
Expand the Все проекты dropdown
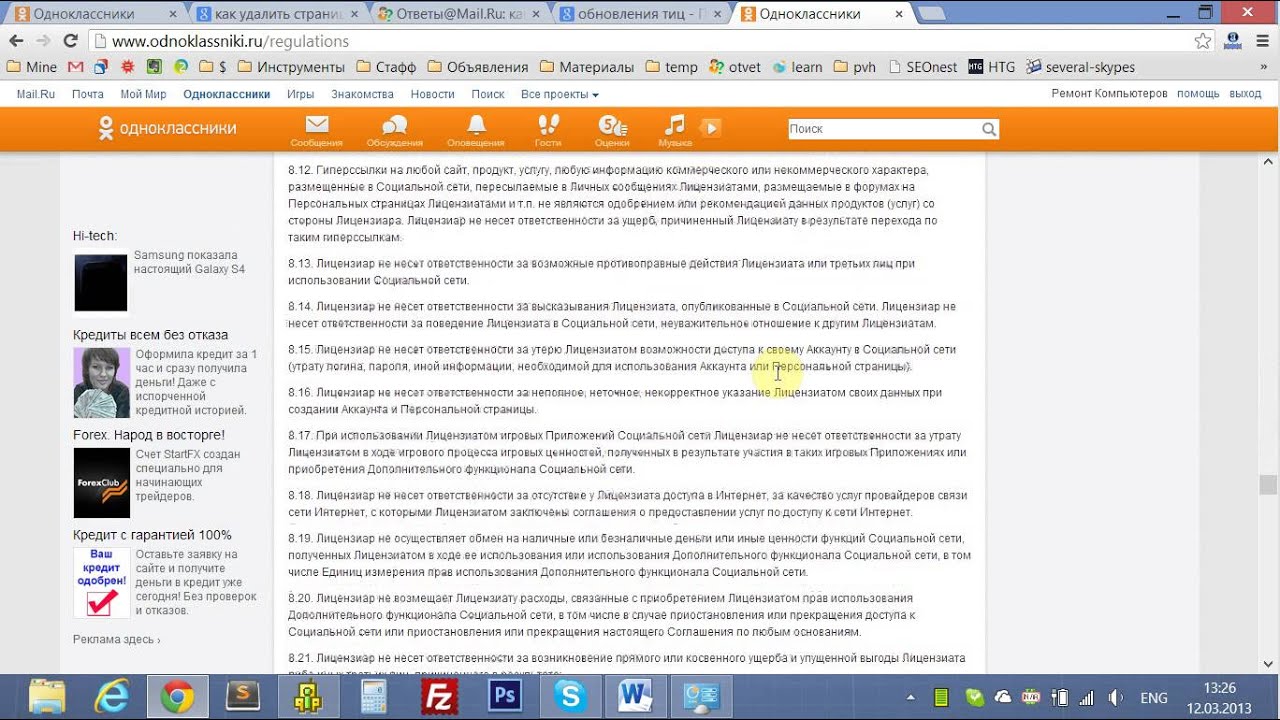[x=560, y=94]
